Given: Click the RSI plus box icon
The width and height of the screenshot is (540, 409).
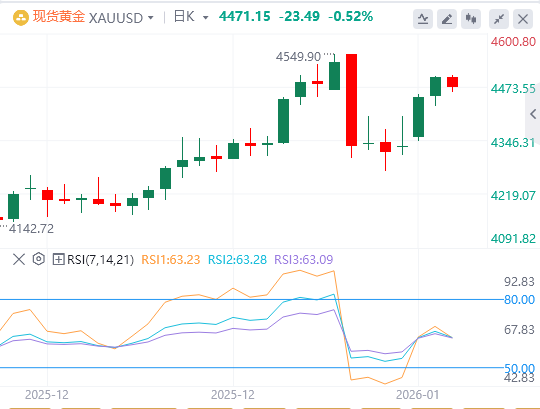Looking at the screenshot, I should click(x=59, y=259).
